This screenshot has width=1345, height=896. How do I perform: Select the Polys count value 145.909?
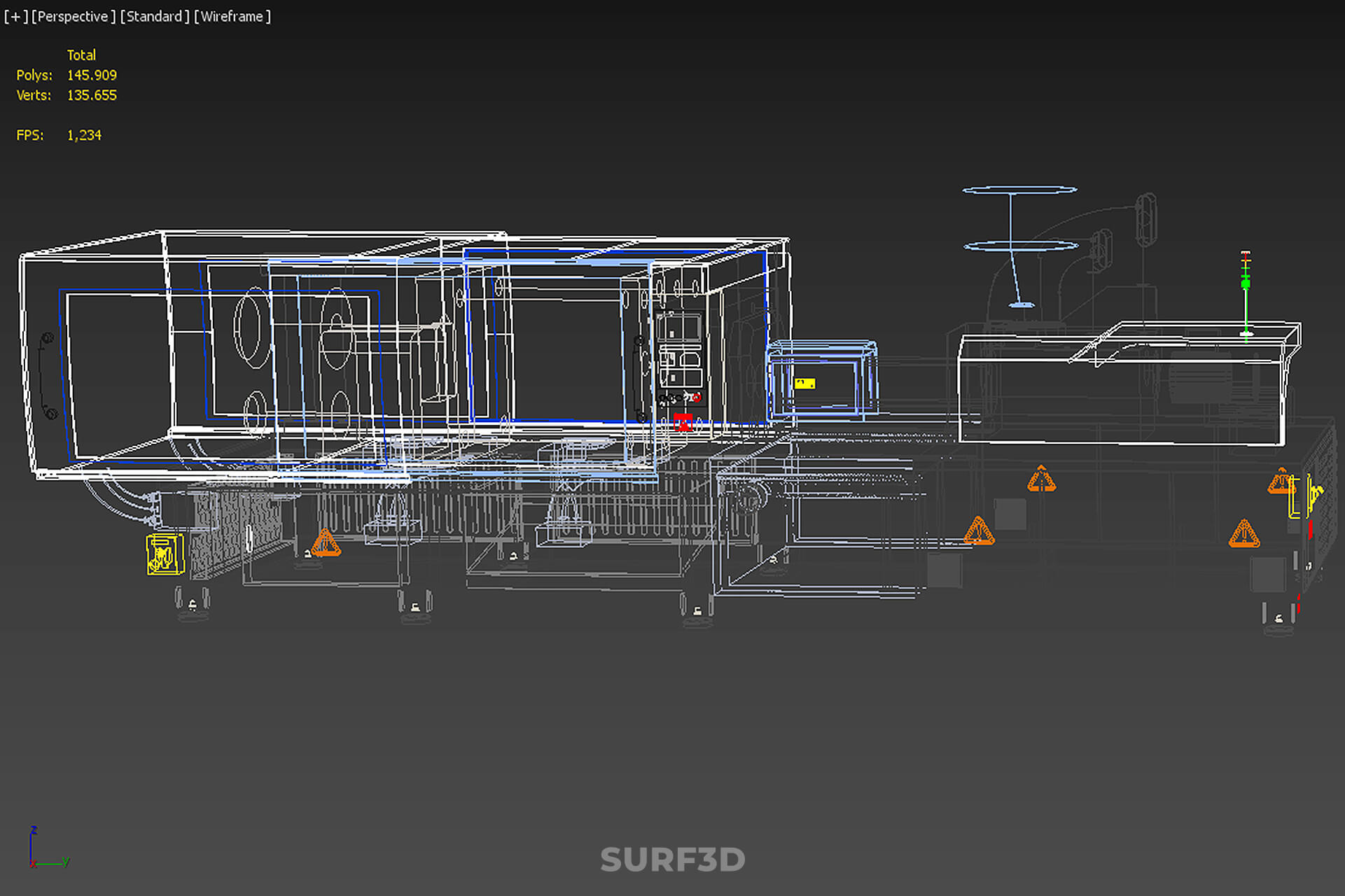(x=92, y=75)
